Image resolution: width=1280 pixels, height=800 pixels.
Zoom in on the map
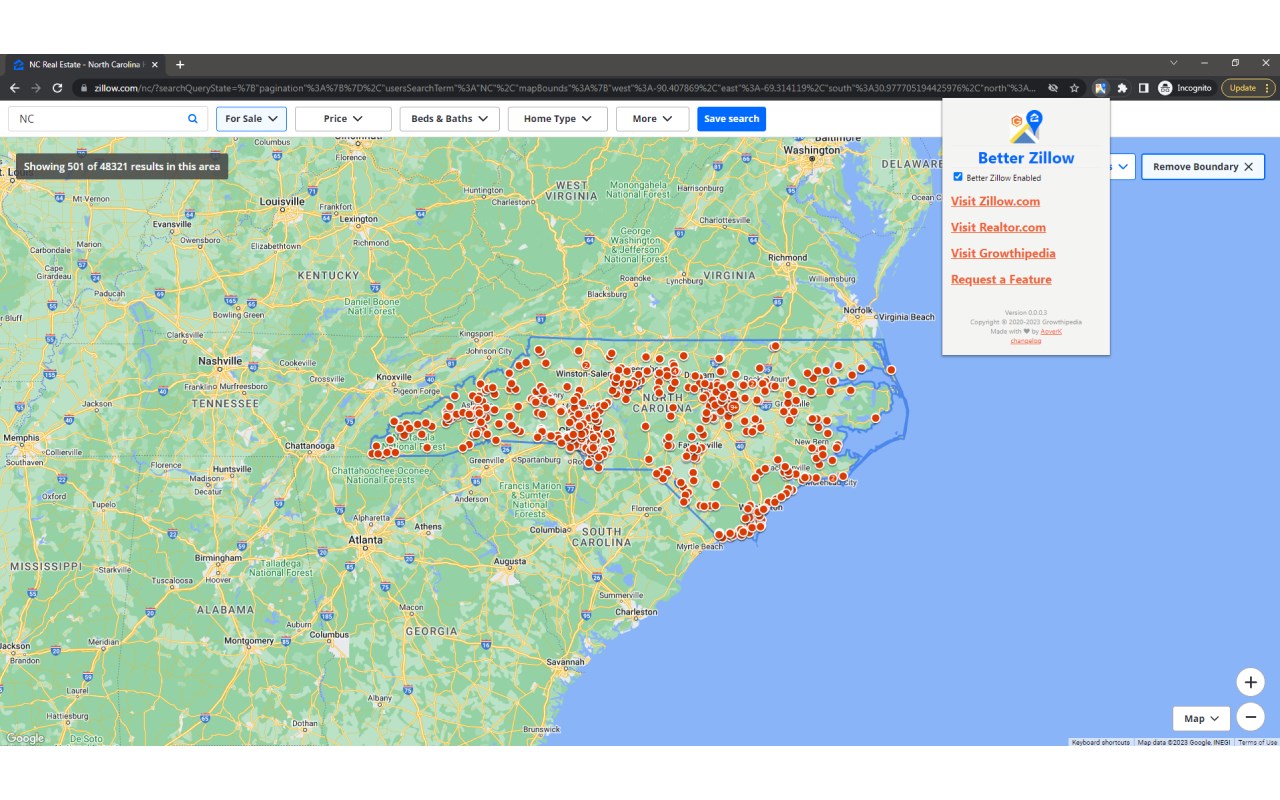point(1250,682)
